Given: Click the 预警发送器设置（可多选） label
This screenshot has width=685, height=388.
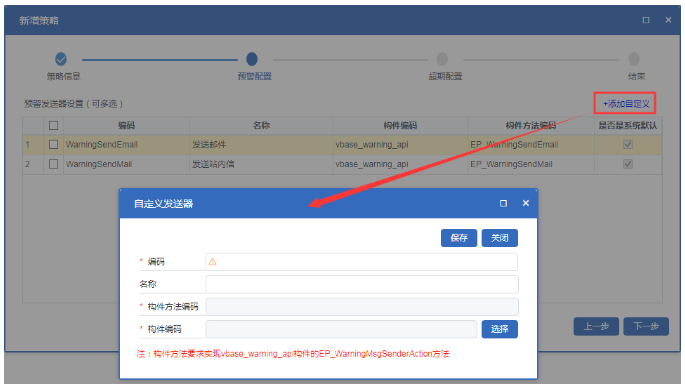Looking at the screenshot, I should pos(73,104).
